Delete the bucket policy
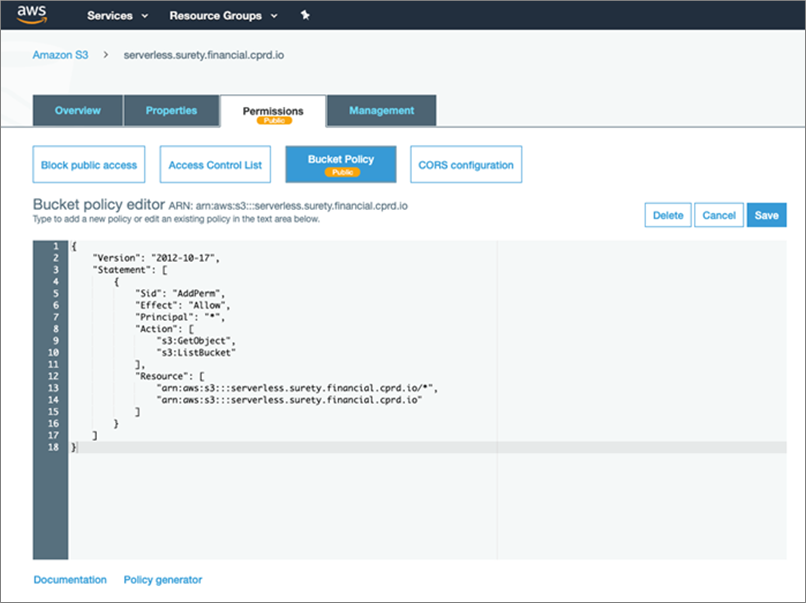This screenshot has width=806, height=603. tap(668, 215)
